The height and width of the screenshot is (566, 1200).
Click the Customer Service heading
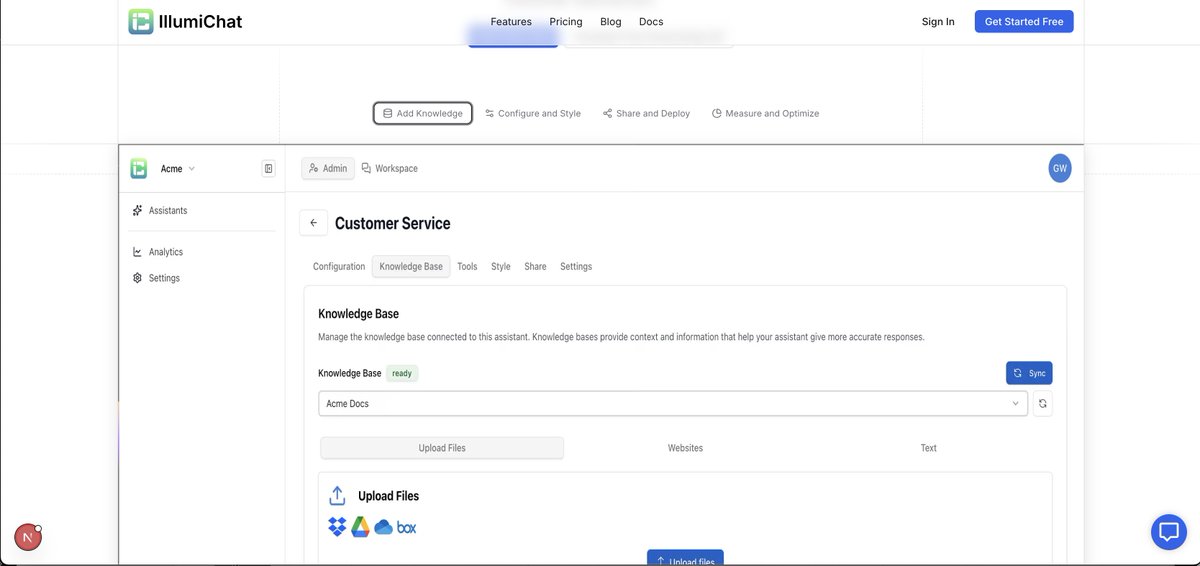point(393,223)
